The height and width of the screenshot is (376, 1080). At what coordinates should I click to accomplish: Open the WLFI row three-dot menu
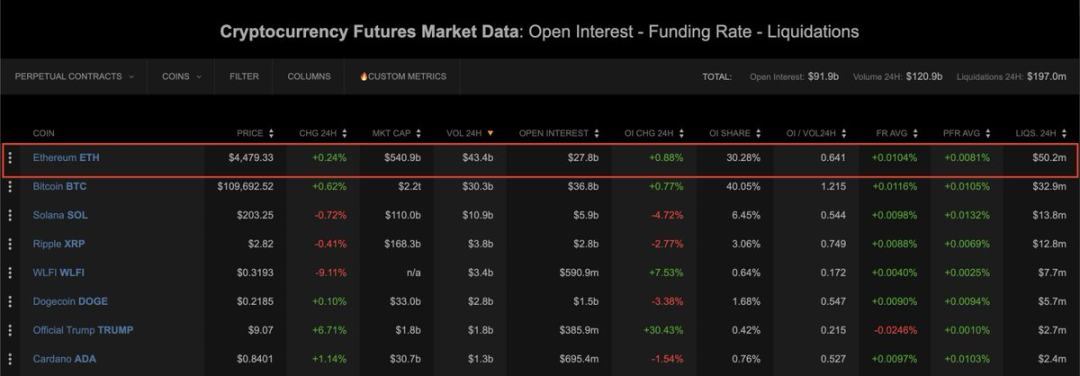tap(10, 273)
